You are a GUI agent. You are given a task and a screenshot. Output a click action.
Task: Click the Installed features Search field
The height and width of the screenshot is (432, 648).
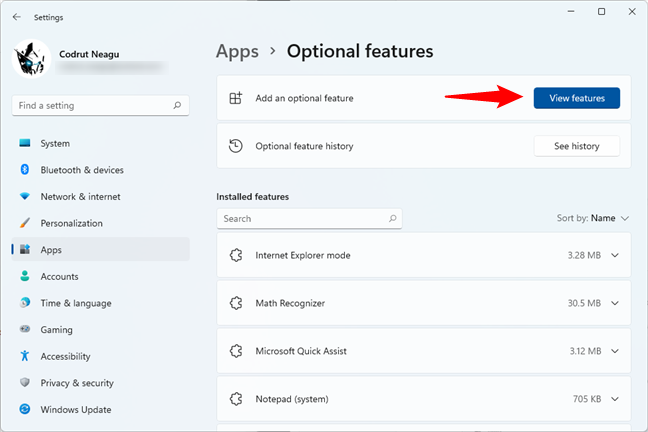coord(309,219)
